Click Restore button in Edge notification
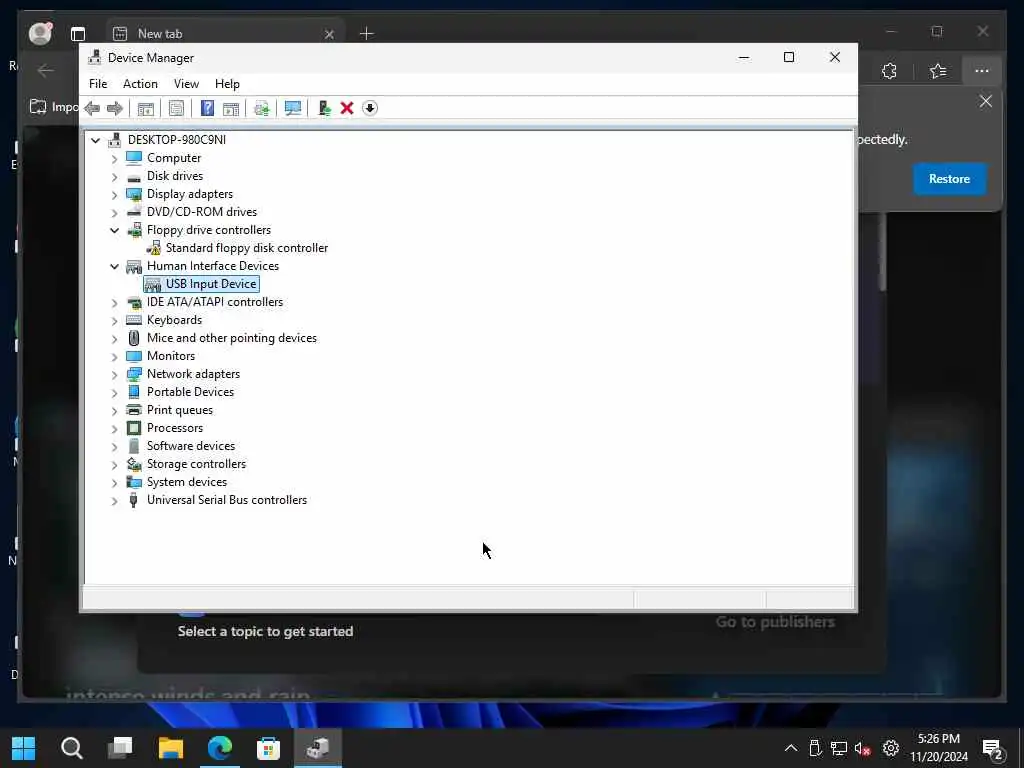Screen dimensions: 1024x768 coord(949,179)
